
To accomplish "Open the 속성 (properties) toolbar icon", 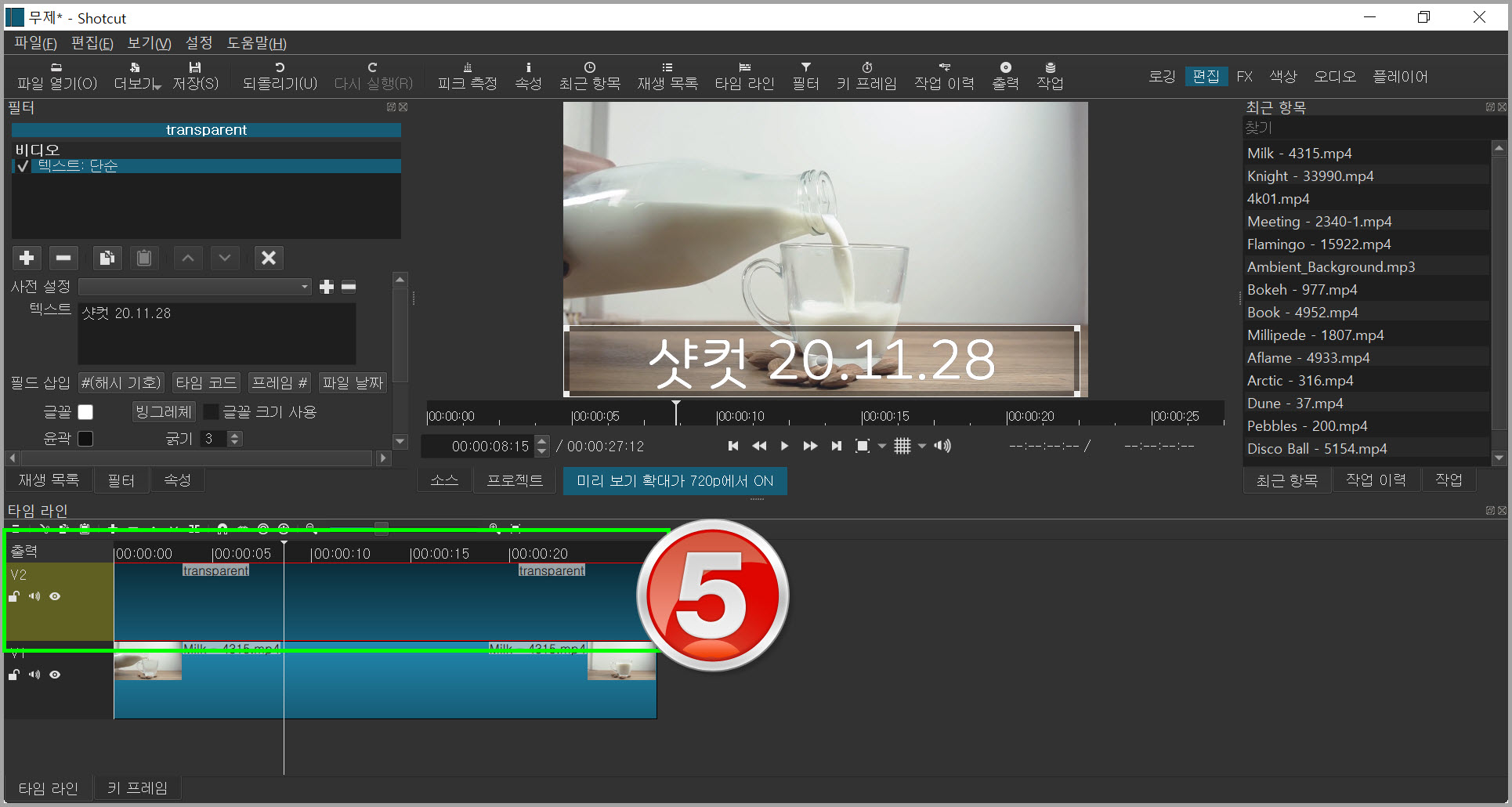I will point(528,76).
